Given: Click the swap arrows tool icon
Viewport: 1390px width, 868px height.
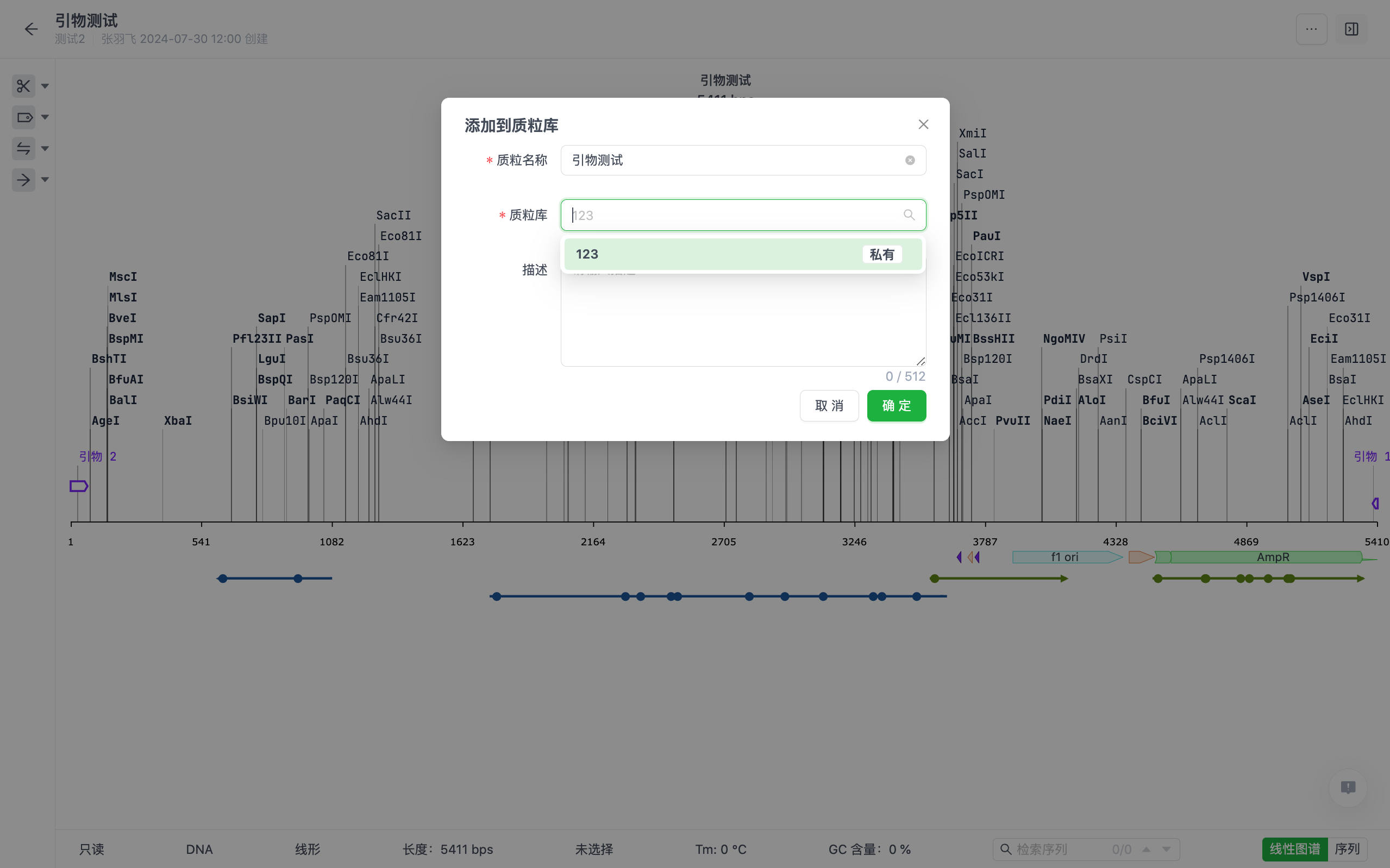Looking at the screenshot, I should pyautogui.click(x=23, y=149).
